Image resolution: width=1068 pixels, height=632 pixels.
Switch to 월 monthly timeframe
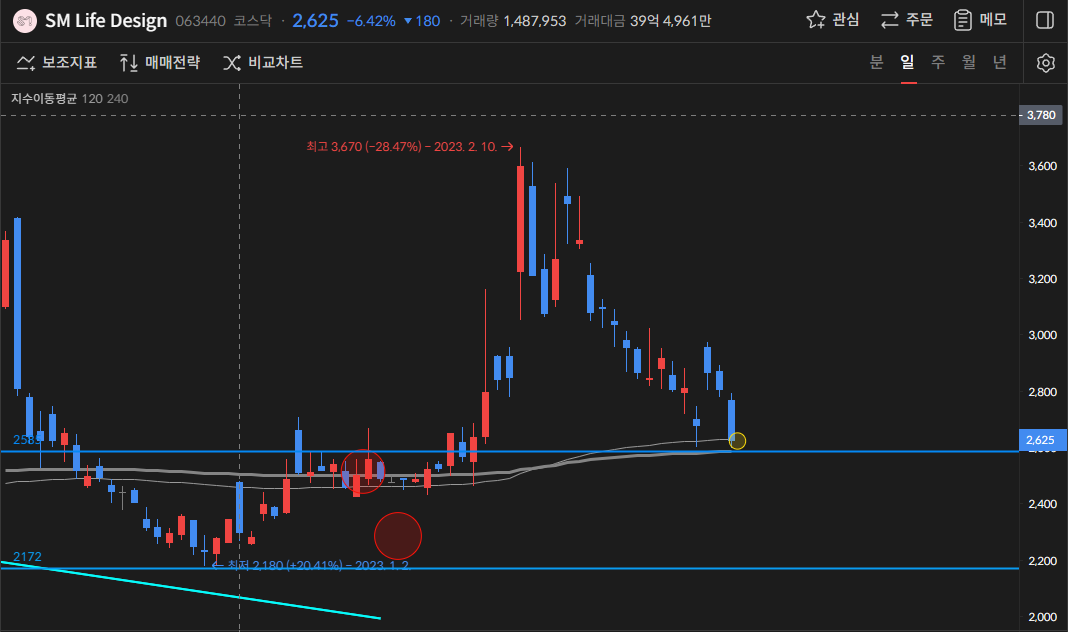tap(969, 62)
